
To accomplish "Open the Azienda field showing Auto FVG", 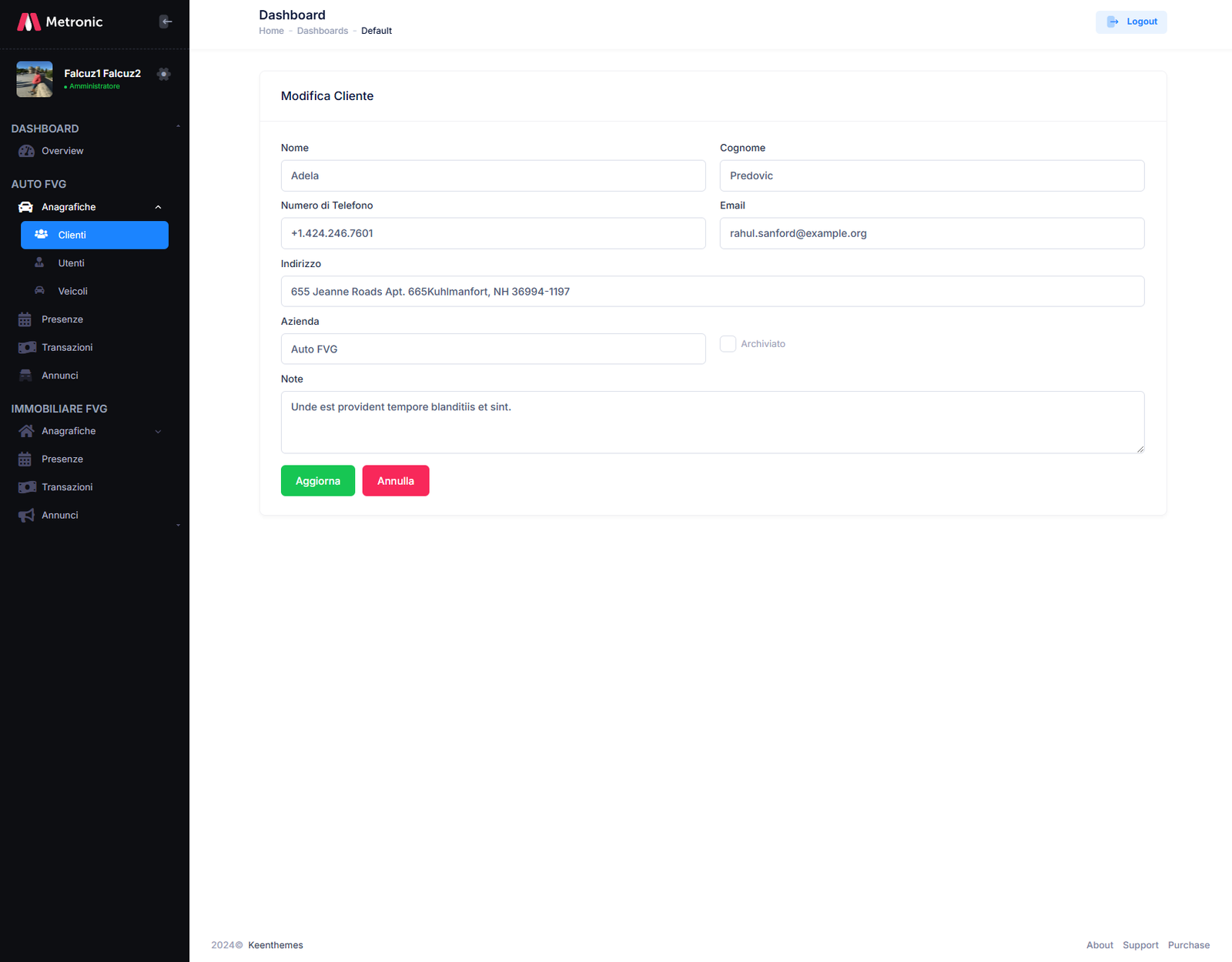I will click(x=493, y=349).
